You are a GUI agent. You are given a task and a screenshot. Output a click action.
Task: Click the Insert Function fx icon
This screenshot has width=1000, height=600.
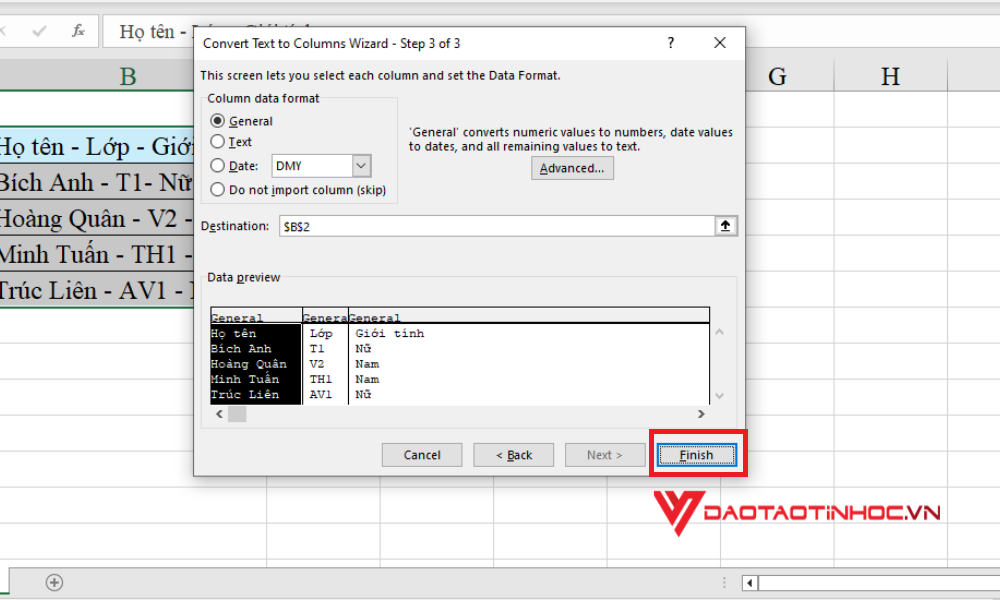click(x=78, y=31)
